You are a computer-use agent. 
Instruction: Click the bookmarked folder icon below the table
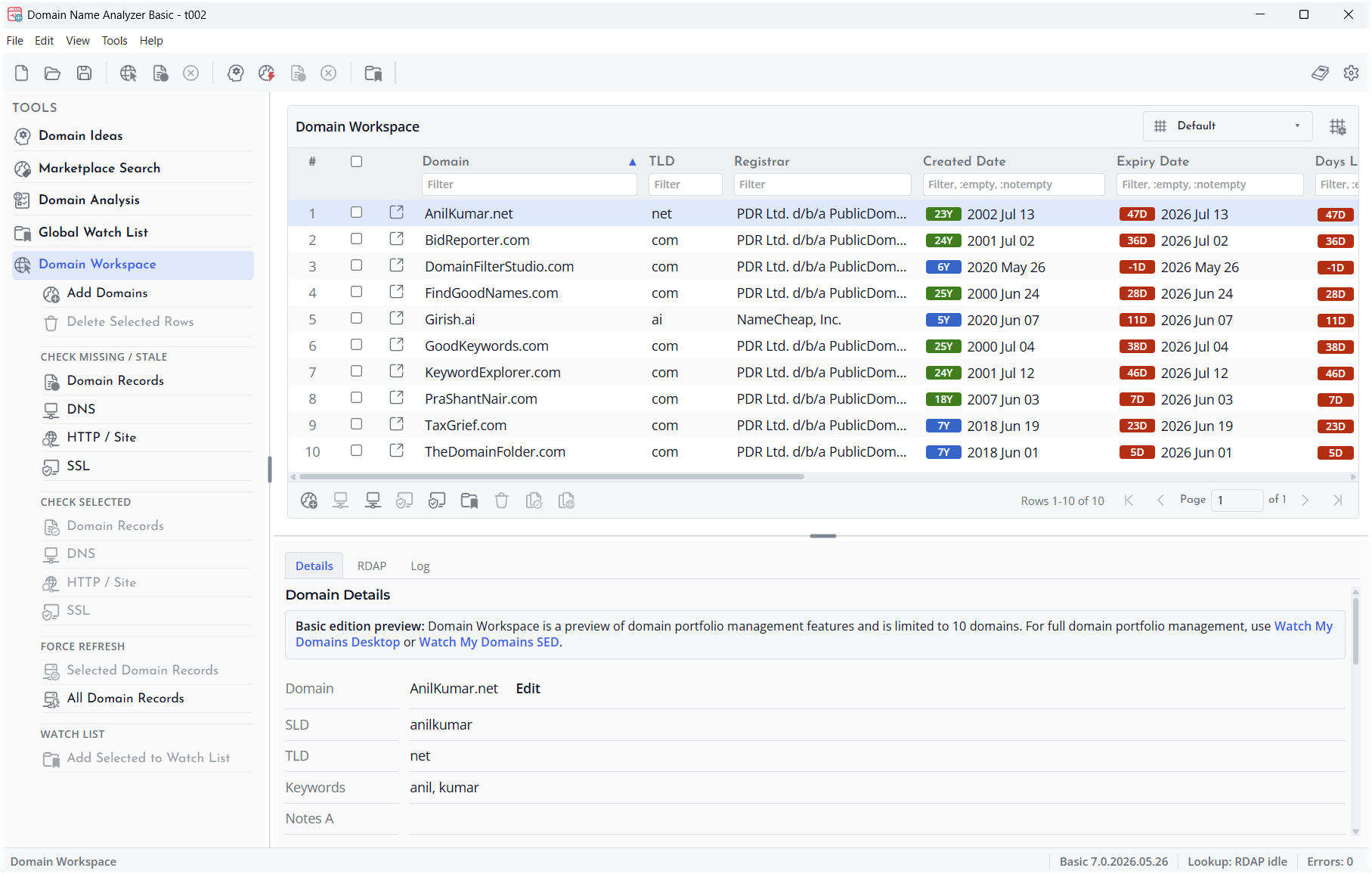pos(469,501)
